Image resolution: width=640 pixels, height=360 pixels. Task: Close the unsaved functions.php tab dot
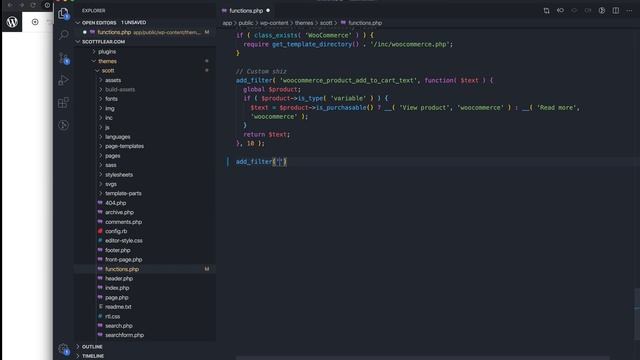tap(268, 11)
